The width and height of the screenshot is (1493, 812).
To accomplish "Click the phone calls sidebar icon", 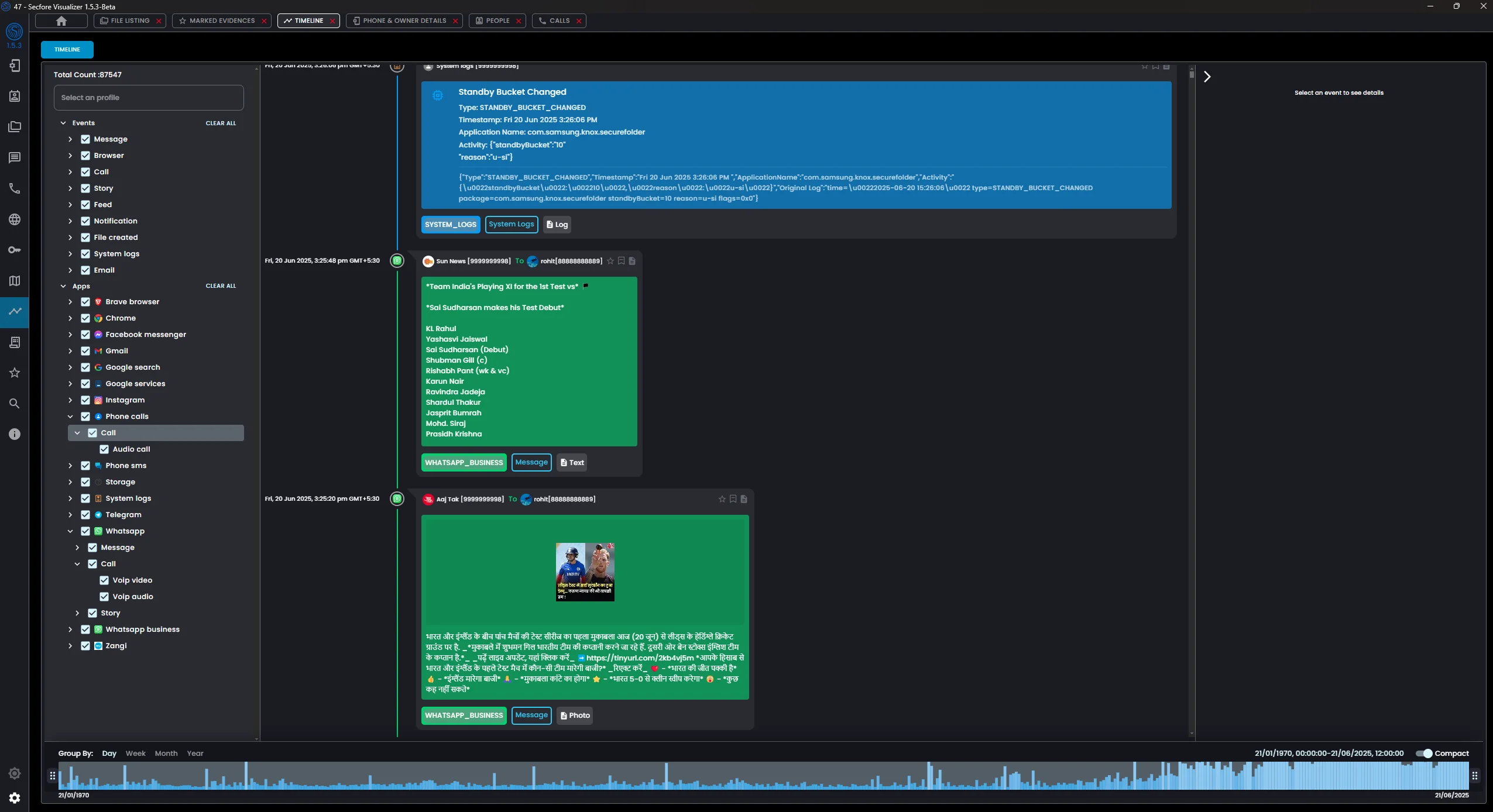I will click(x=15, y=188).
